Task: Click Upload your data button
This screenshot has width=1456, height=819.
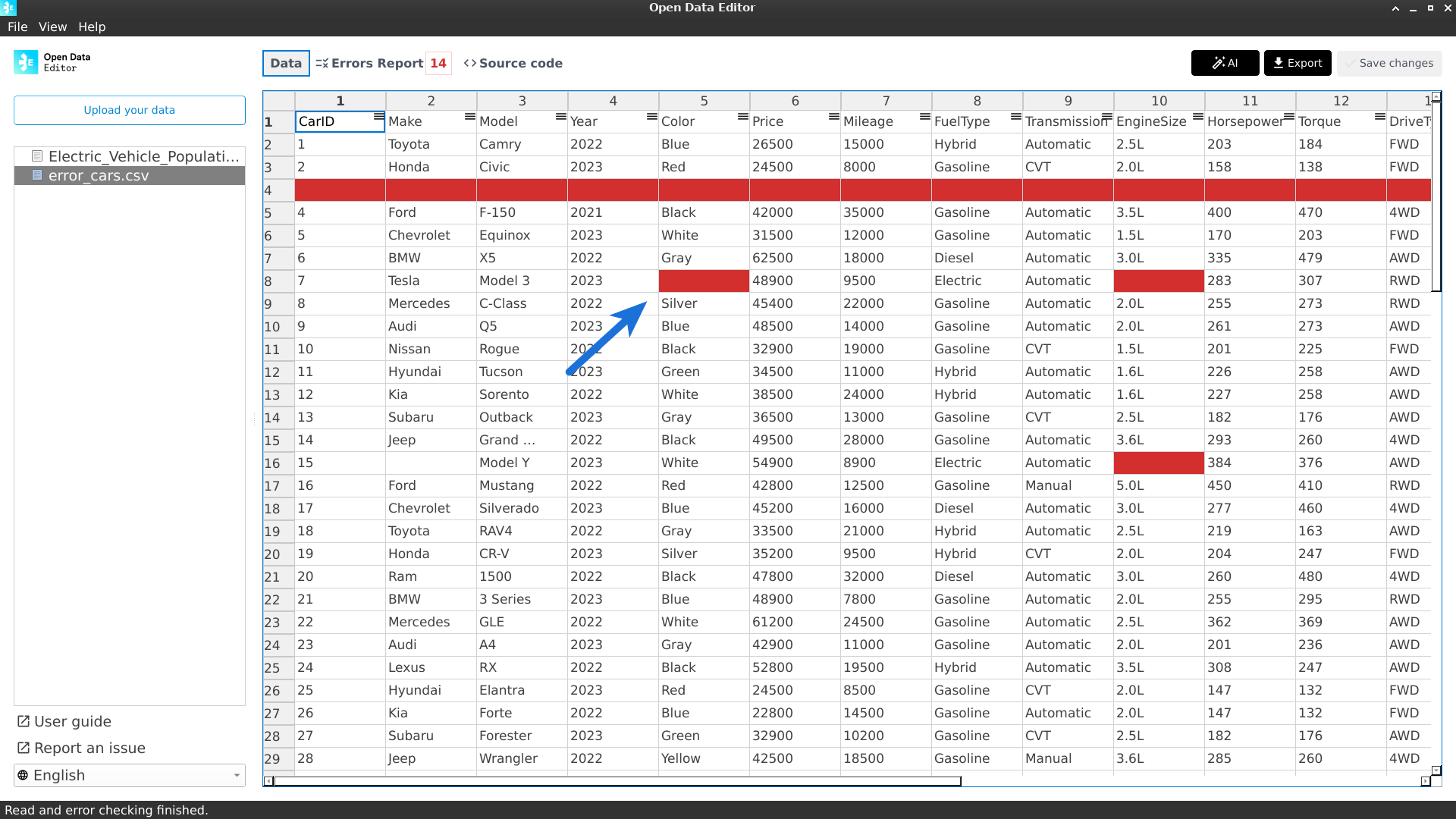Action: tap(129, 110)
